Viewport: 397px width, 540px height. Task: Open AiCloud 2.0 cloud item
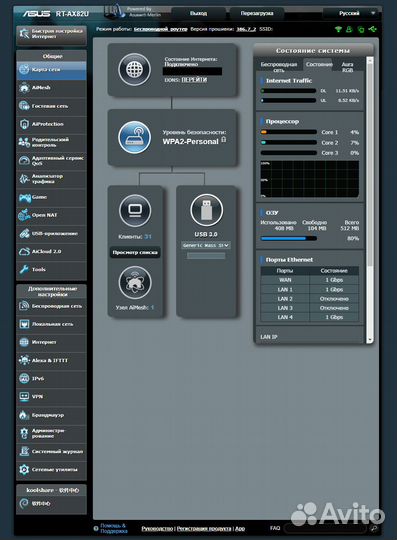51,252
